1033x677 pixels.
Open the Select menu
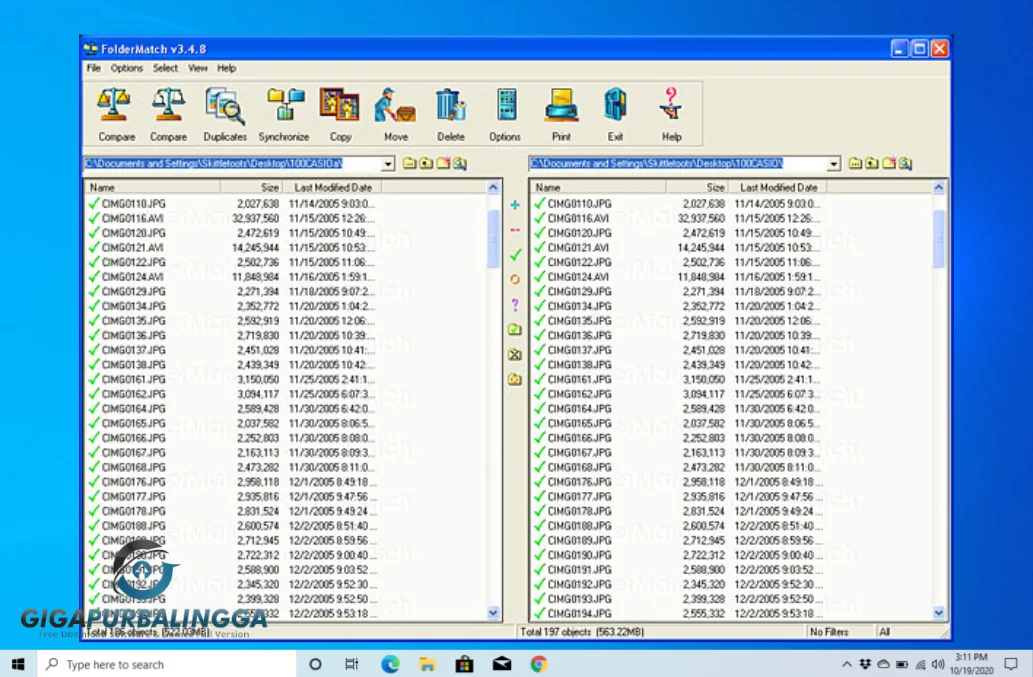[x=165, y=68]
